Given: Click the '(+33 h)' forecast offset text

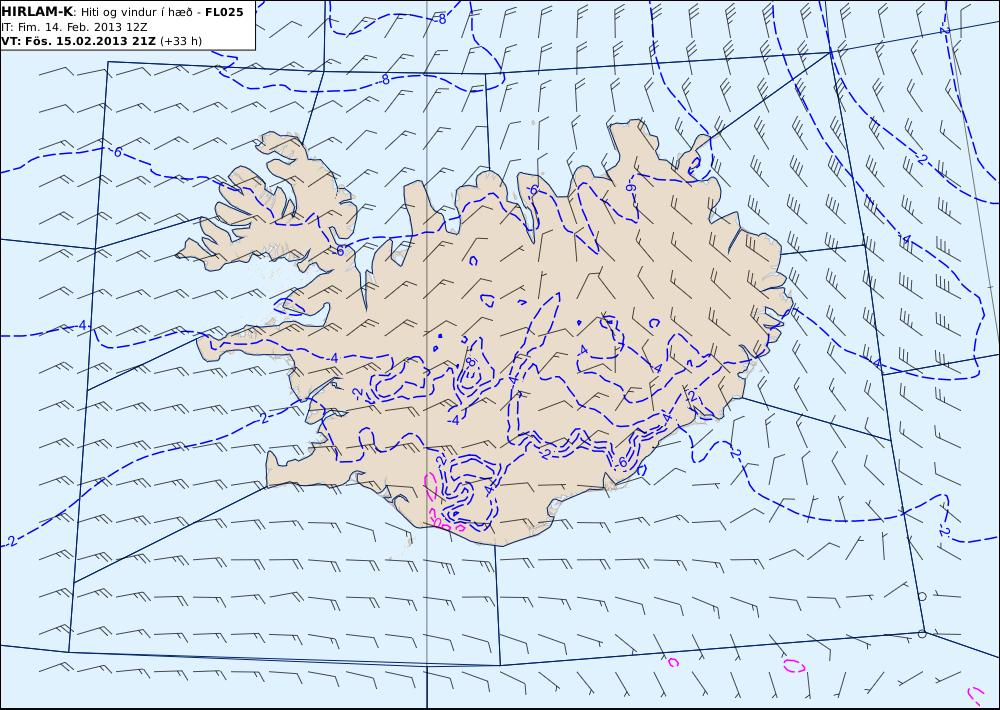Looking at the screenshot, I should (x=180, y=41).
